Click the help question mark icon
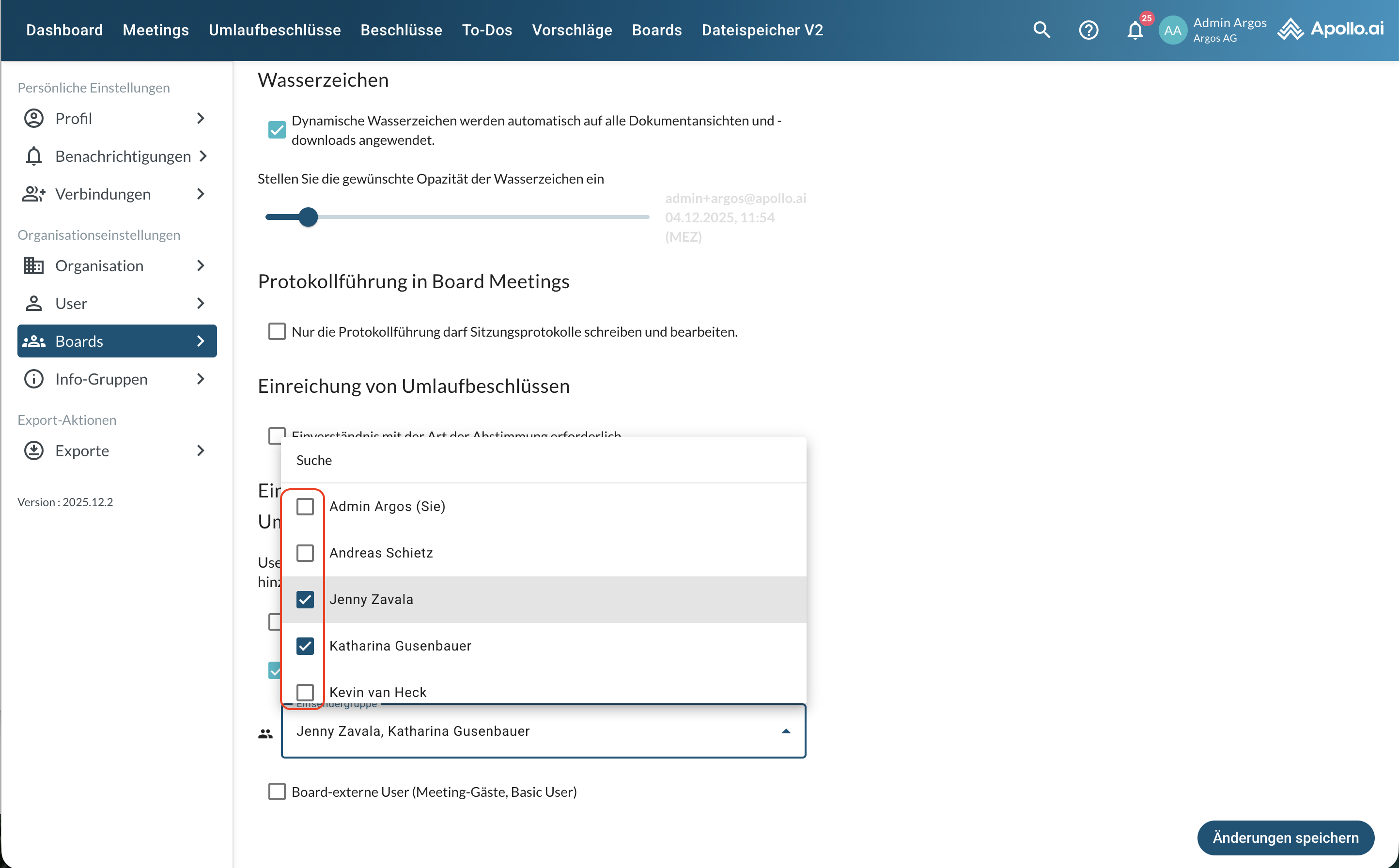This screenshot has width=1399, height=868. [x=1088, y=30]
